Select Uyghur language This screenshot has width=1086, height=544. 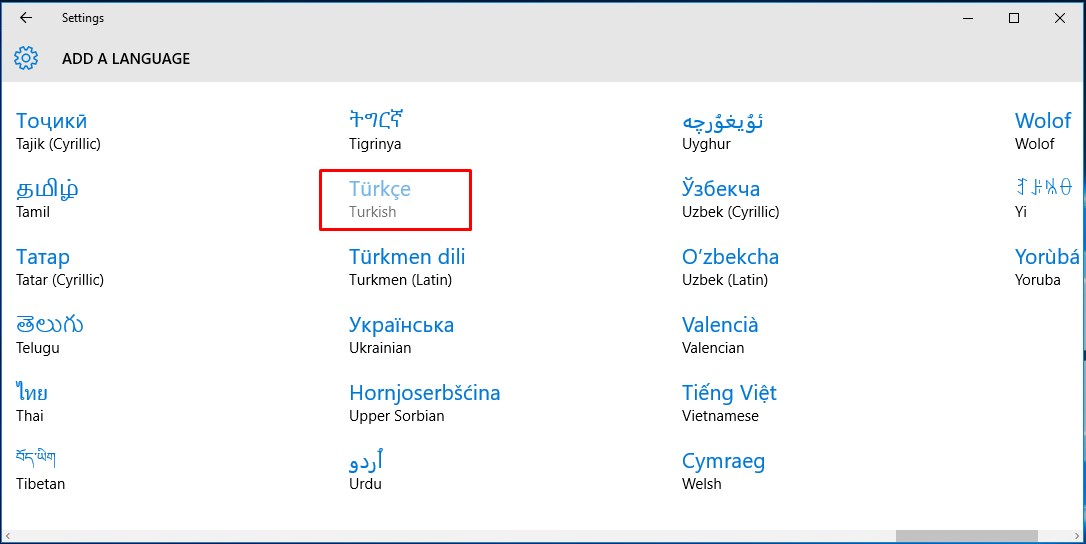click(x=723, y=131)
